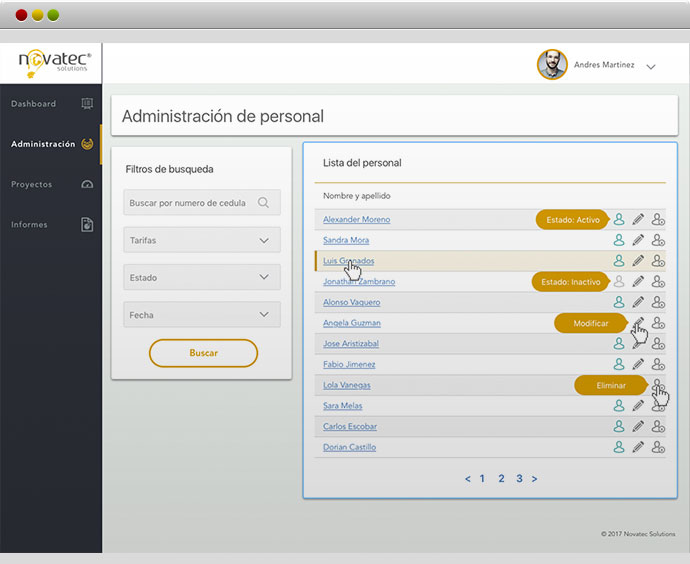Go to page 1 of the list

coord(482,479)
